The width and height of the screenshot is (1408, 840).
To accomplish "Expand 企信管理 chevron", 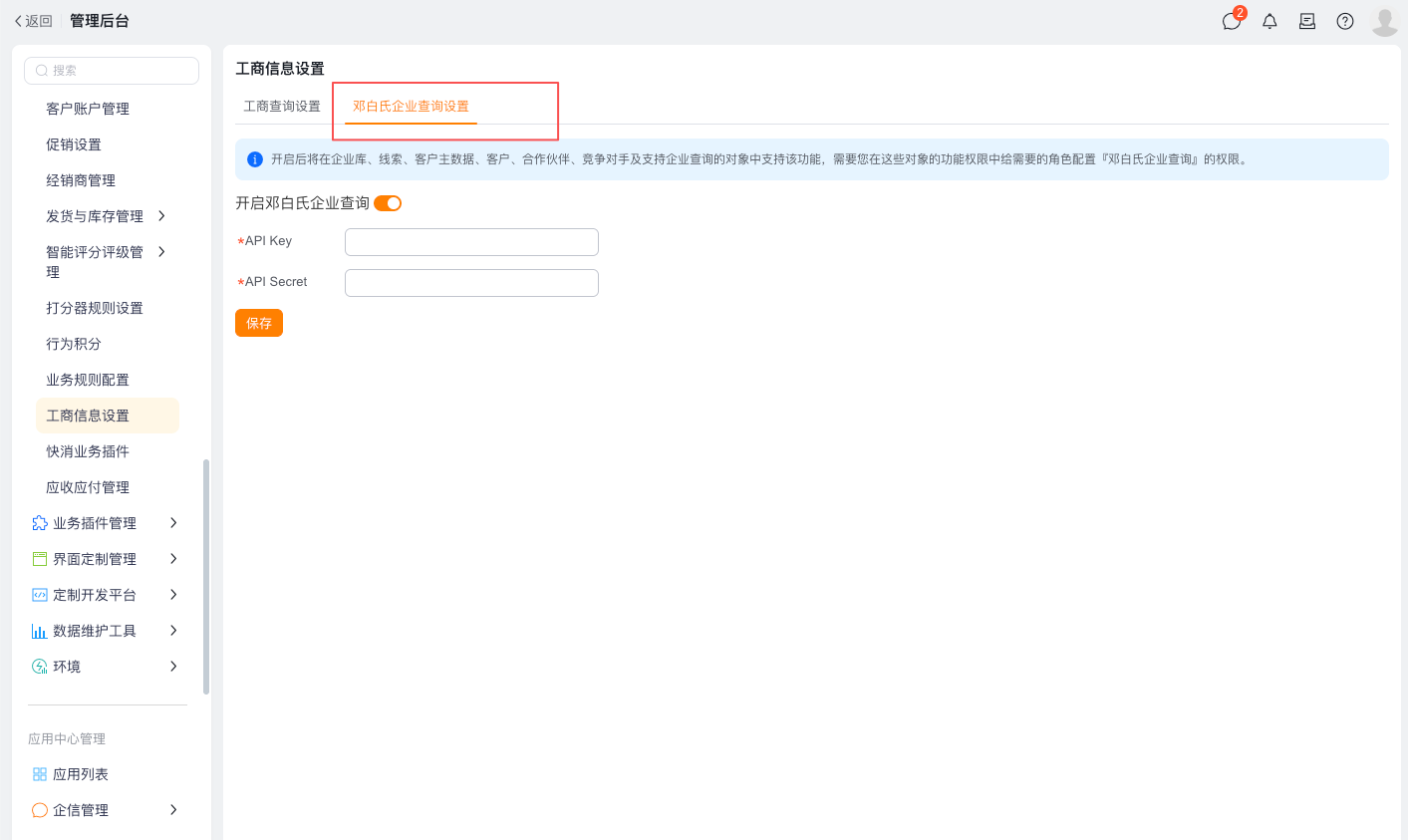I will pyautogui.click(x=173, y=810).
